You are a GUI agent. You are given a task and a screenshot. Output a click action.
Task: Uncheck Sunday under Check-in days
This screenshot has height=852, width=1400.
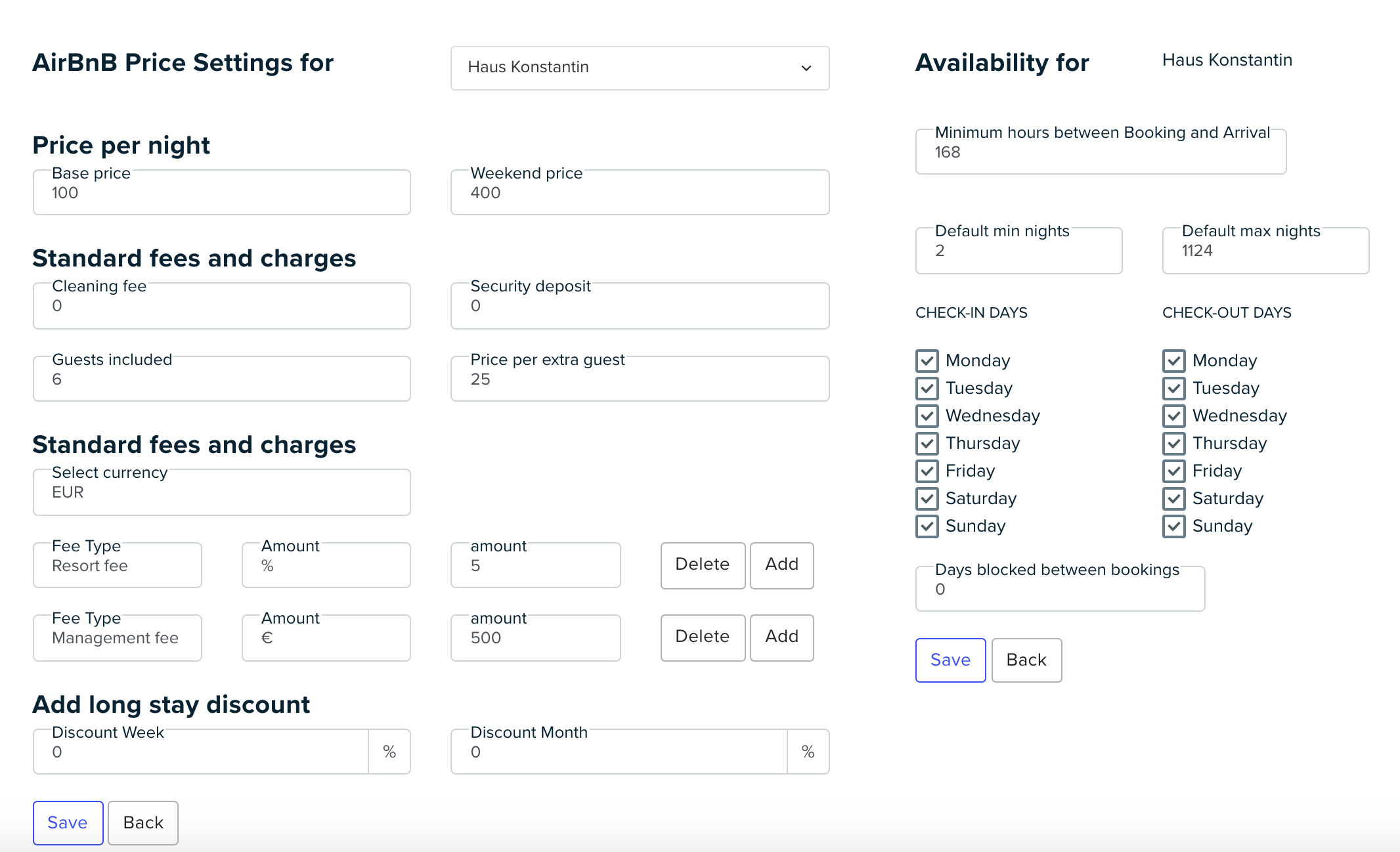pyautogui.click(x=927, y=526)
